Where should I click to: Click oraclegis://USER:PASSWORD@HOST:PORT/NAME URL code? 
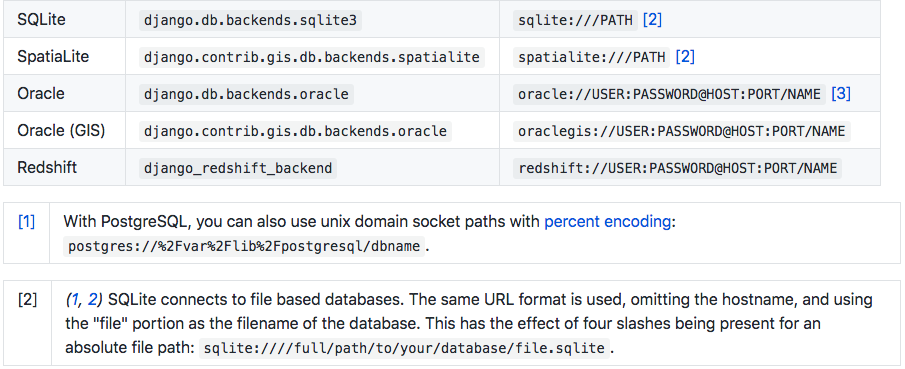tap(682, 131)
